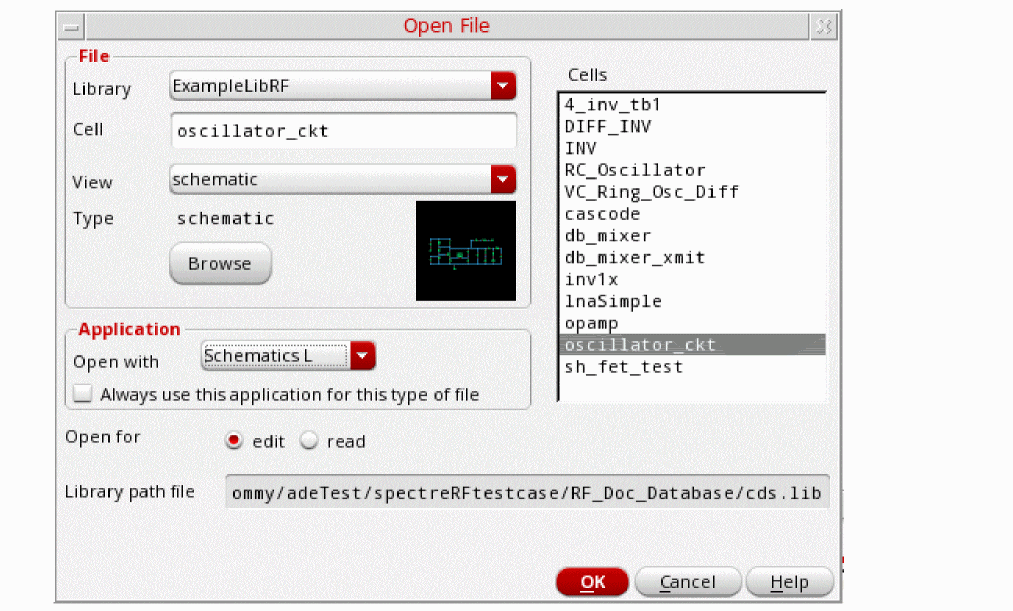
Task: Pick the lnaSimple cell entry
Action: (613, 301)
